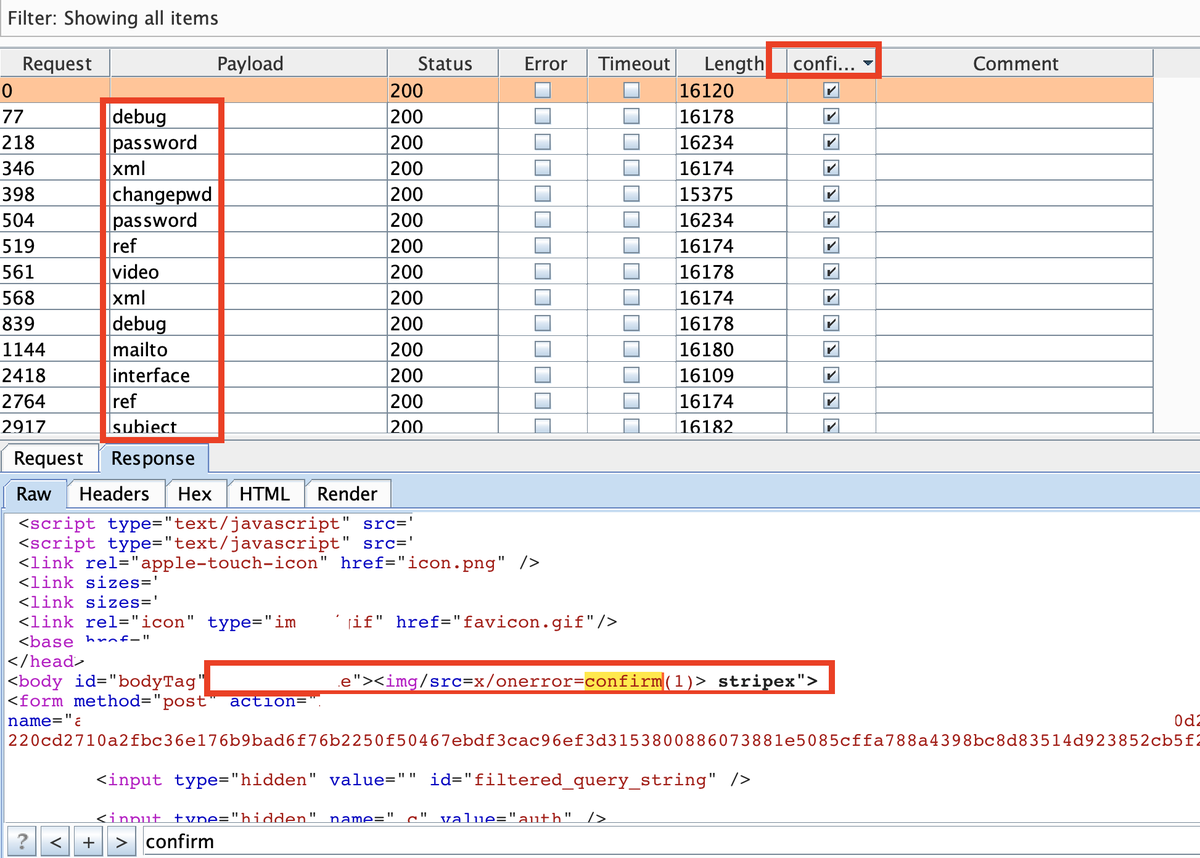
Task: Switch to the Request tab
Action: (x=48, y=458)
